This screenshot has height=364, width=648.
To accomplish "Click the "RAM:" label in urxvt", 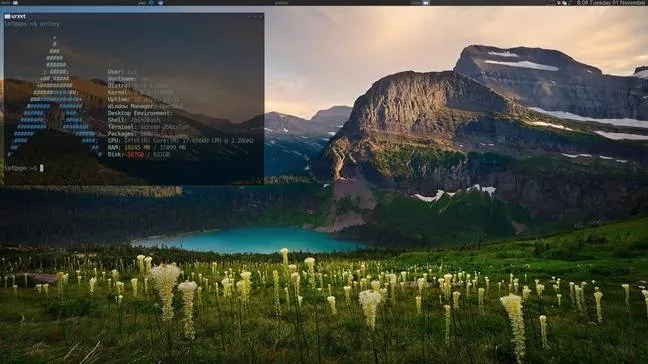I will tap(114, 148).
